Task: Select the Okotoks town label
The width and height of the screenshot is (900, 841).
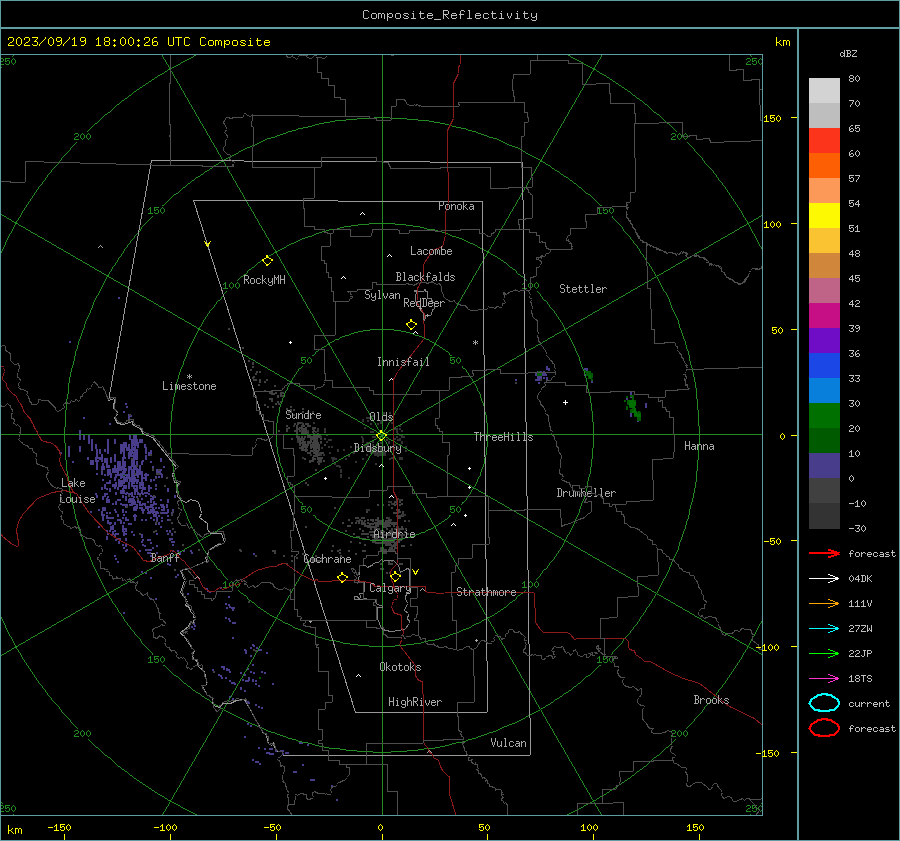Action: (x=400, y=667)
